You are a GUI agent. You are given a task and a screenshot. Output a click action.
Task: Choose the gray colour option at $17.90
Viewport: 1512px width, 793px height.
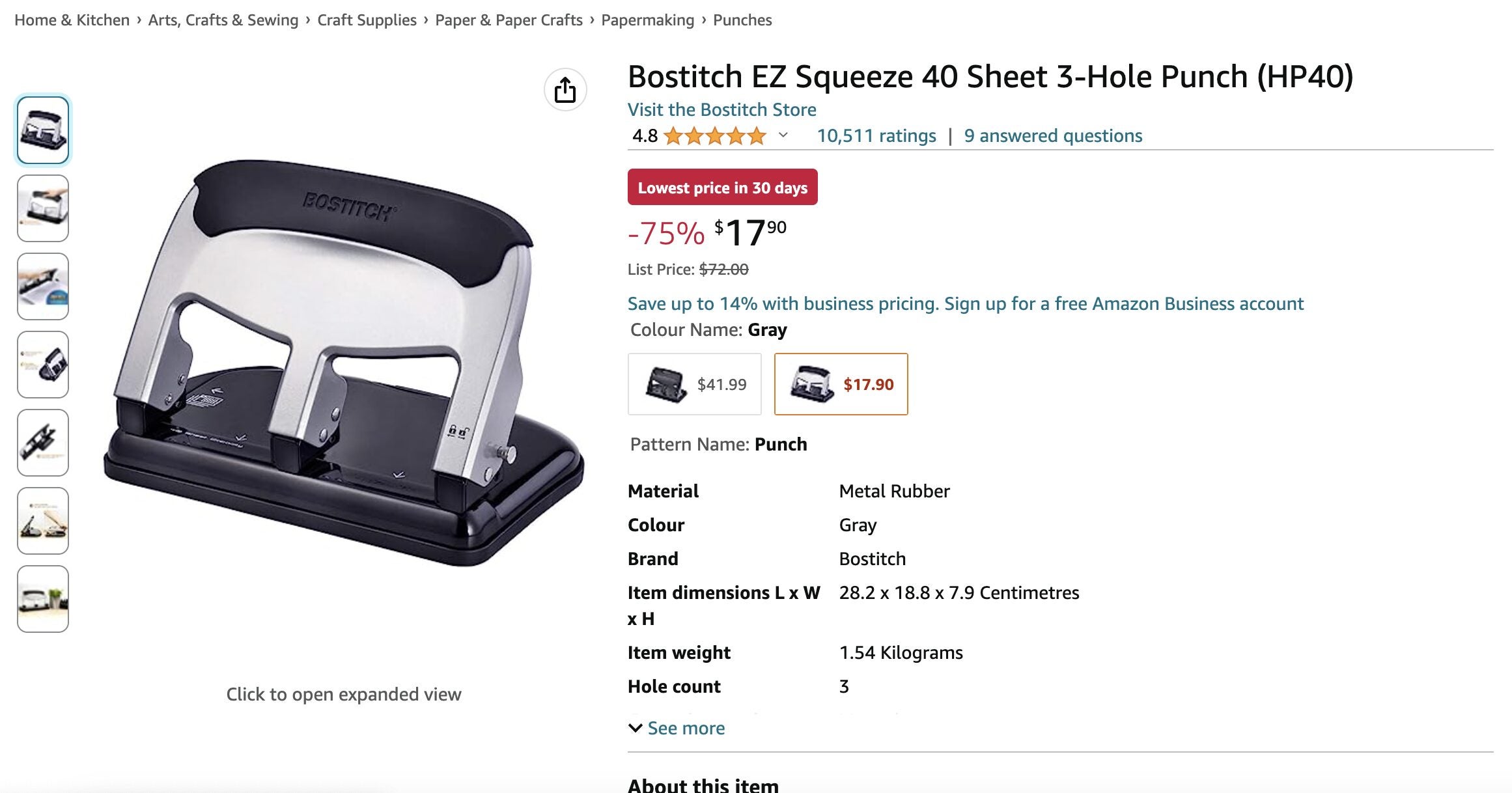pos(841,384)
